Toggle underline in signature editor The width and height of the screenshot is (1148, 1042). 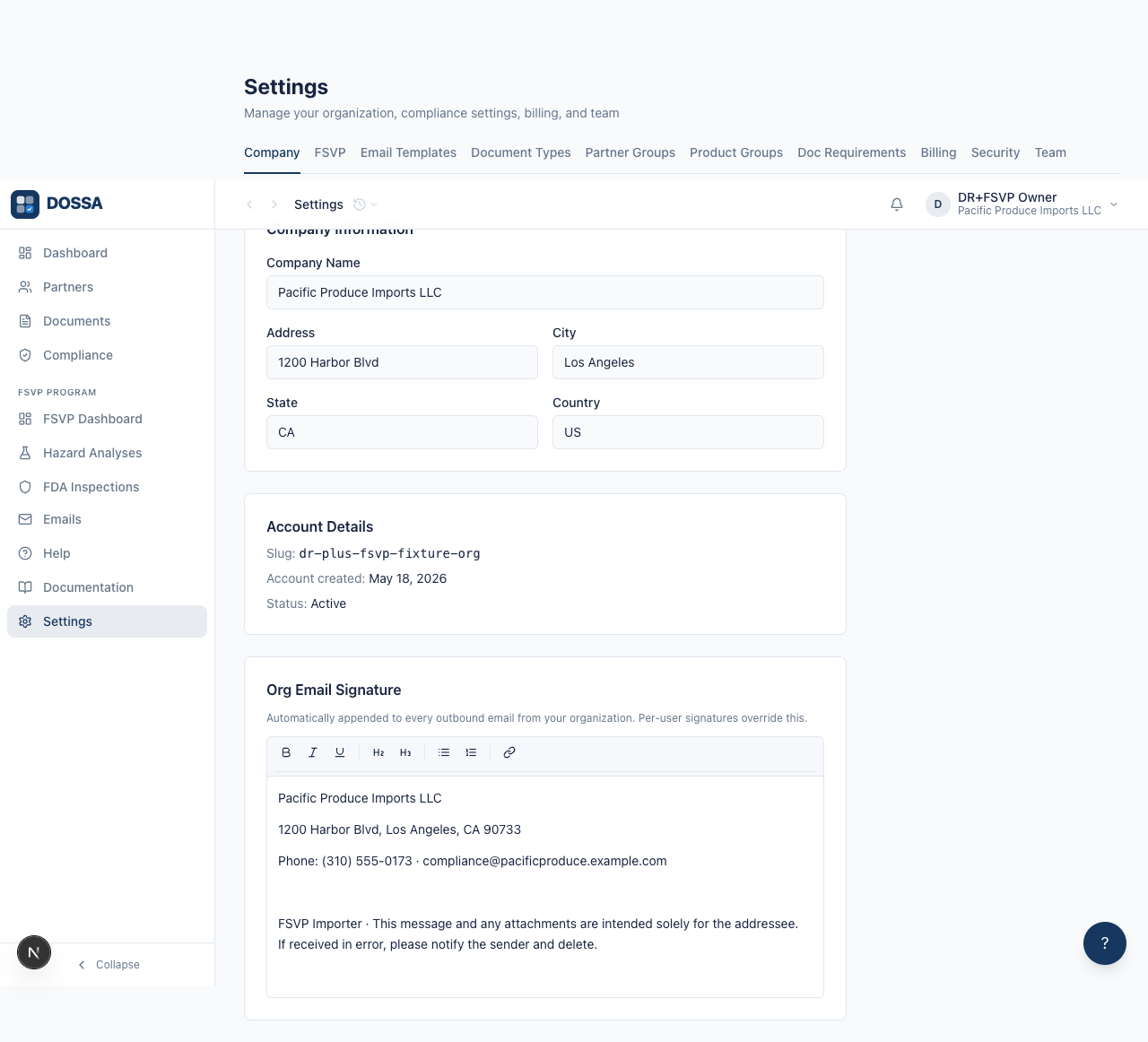tap(340, 752)
